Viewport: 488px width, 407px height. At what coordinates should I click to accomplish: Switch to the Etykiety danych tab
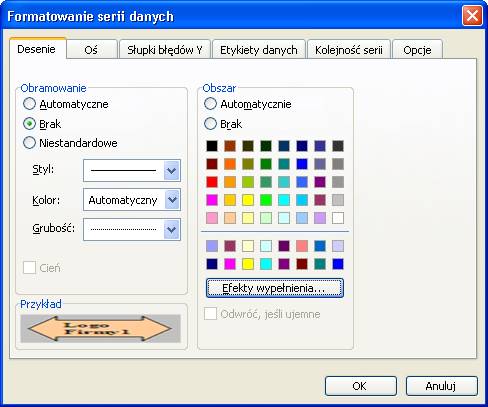259,49
